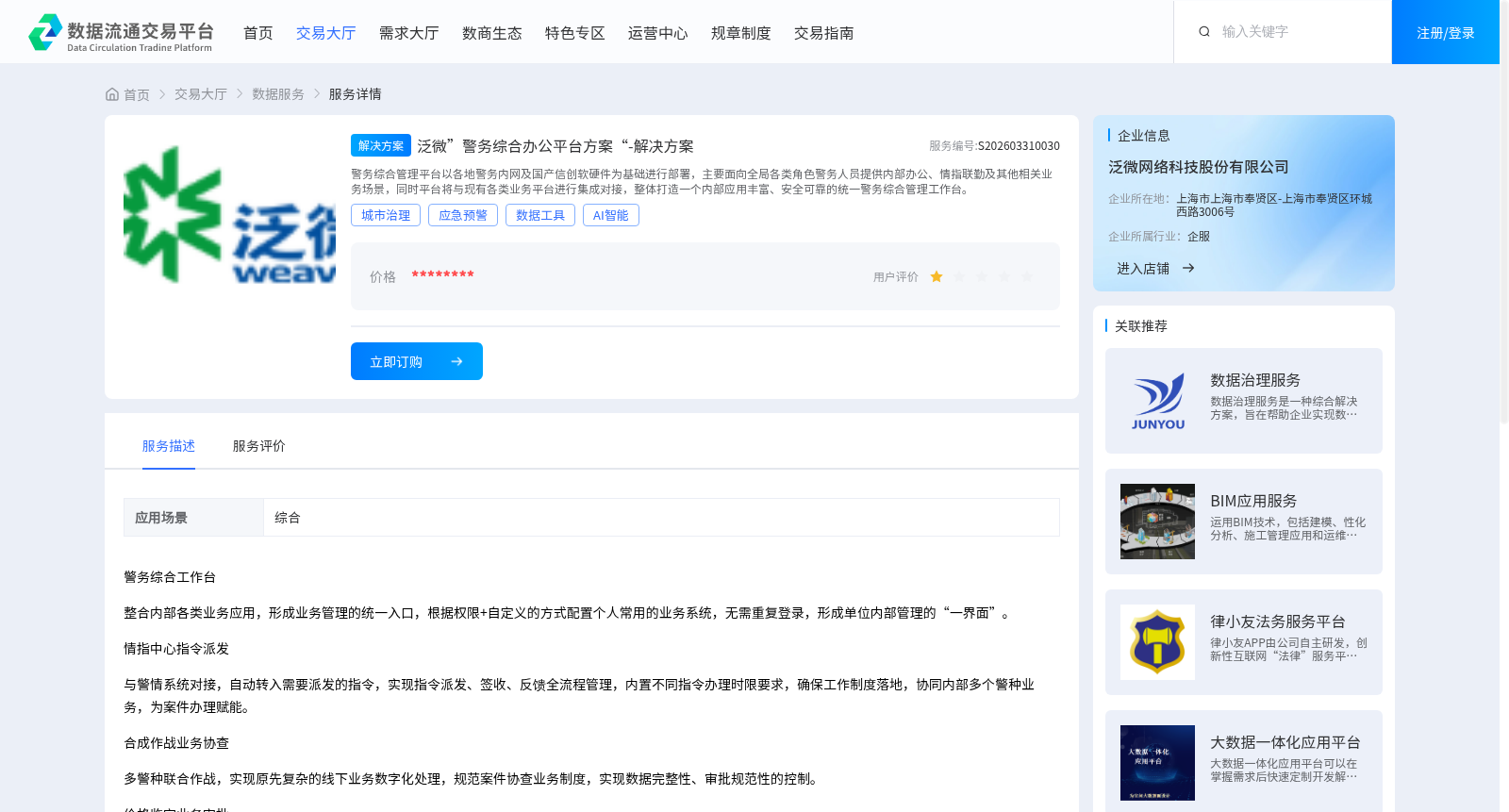Image resolution: width=1509 pixels, height=812 pixels.
Task: Open the 大数据一体化应用平台 recommendation title
Action: tap(1285, 742)
